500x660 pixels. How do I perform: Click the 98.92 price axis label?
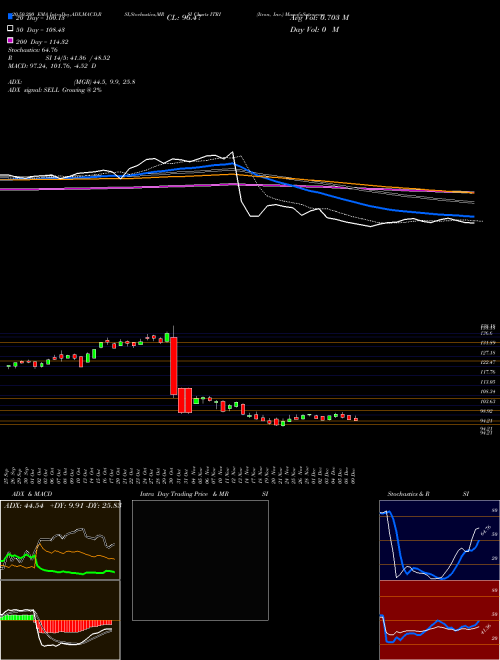coord(487,411)
